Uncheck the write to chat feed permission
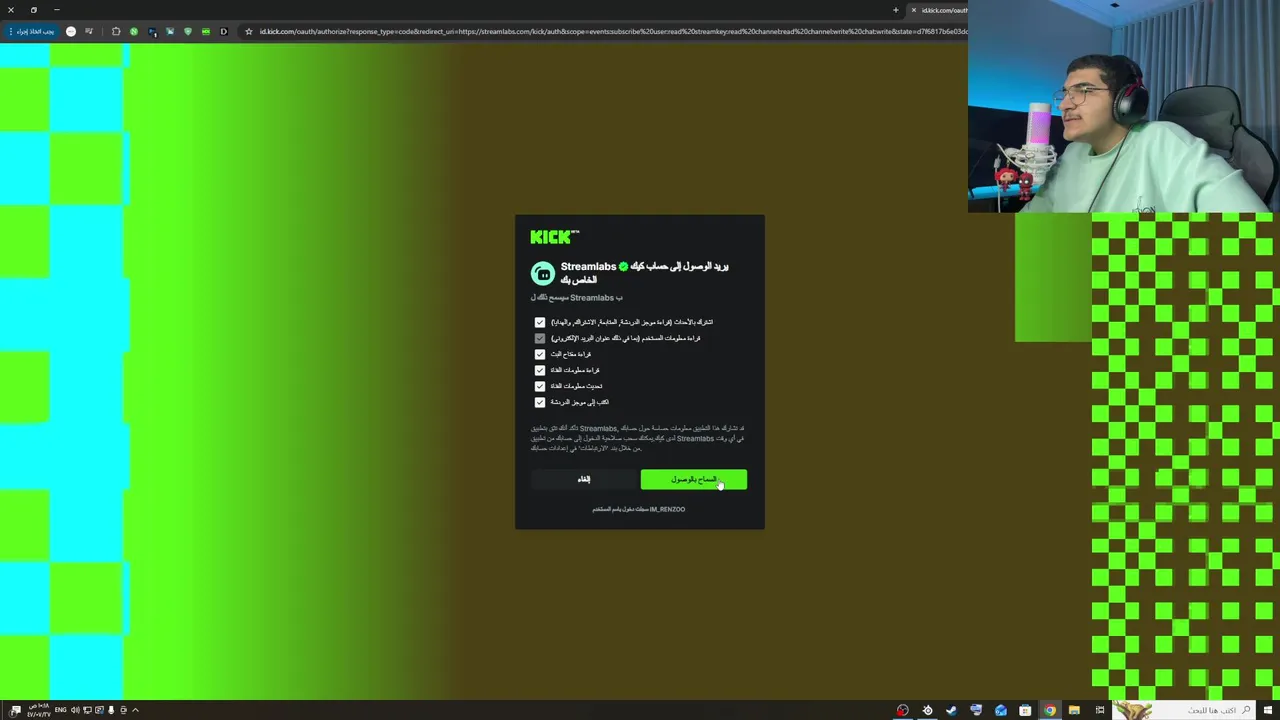1280x720 pixels. [540, 402]
